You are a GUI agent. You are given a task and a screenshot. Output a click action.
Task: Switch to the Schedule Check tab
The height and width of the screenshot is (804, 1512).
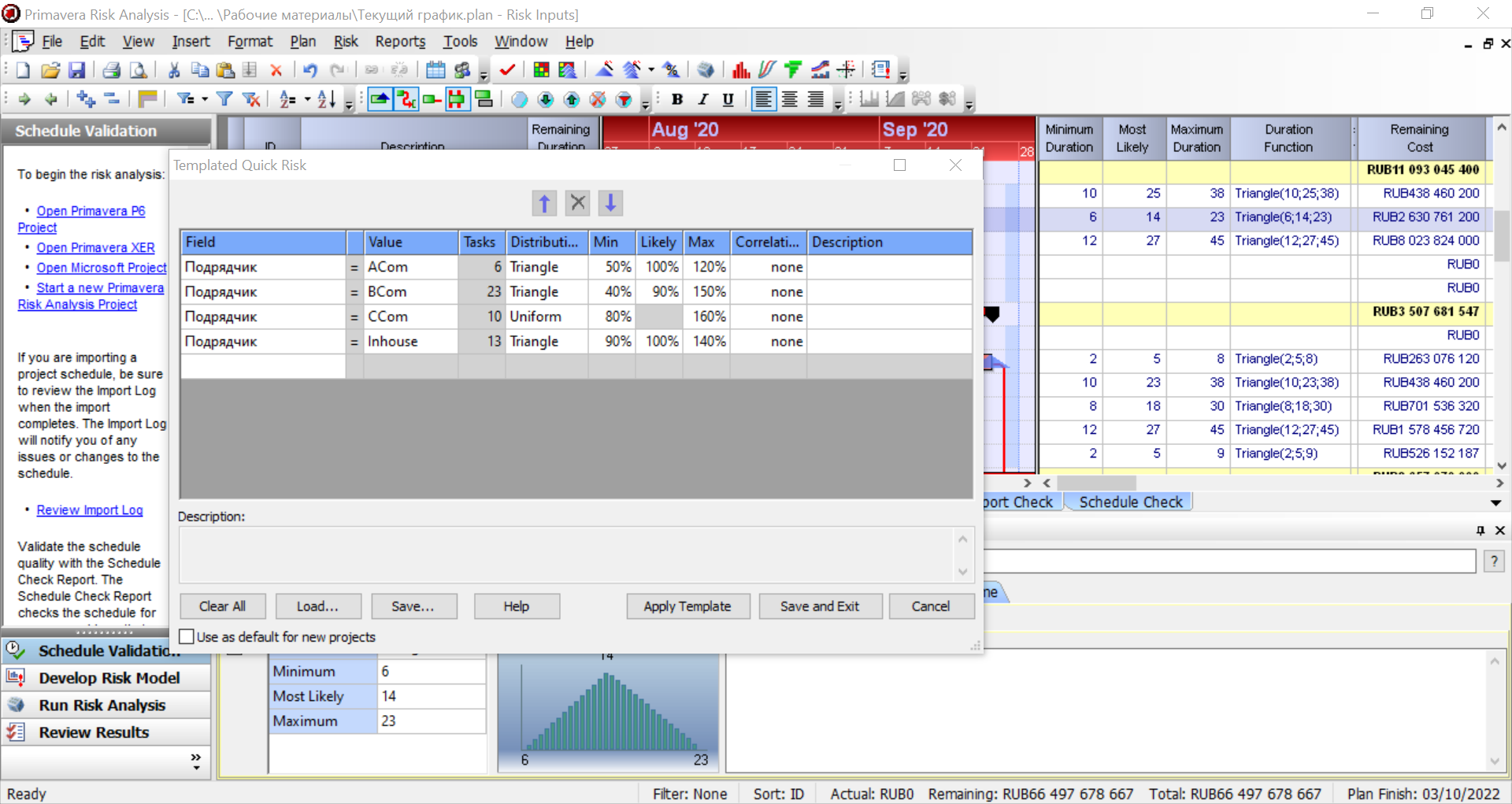tap(1130, 502)
